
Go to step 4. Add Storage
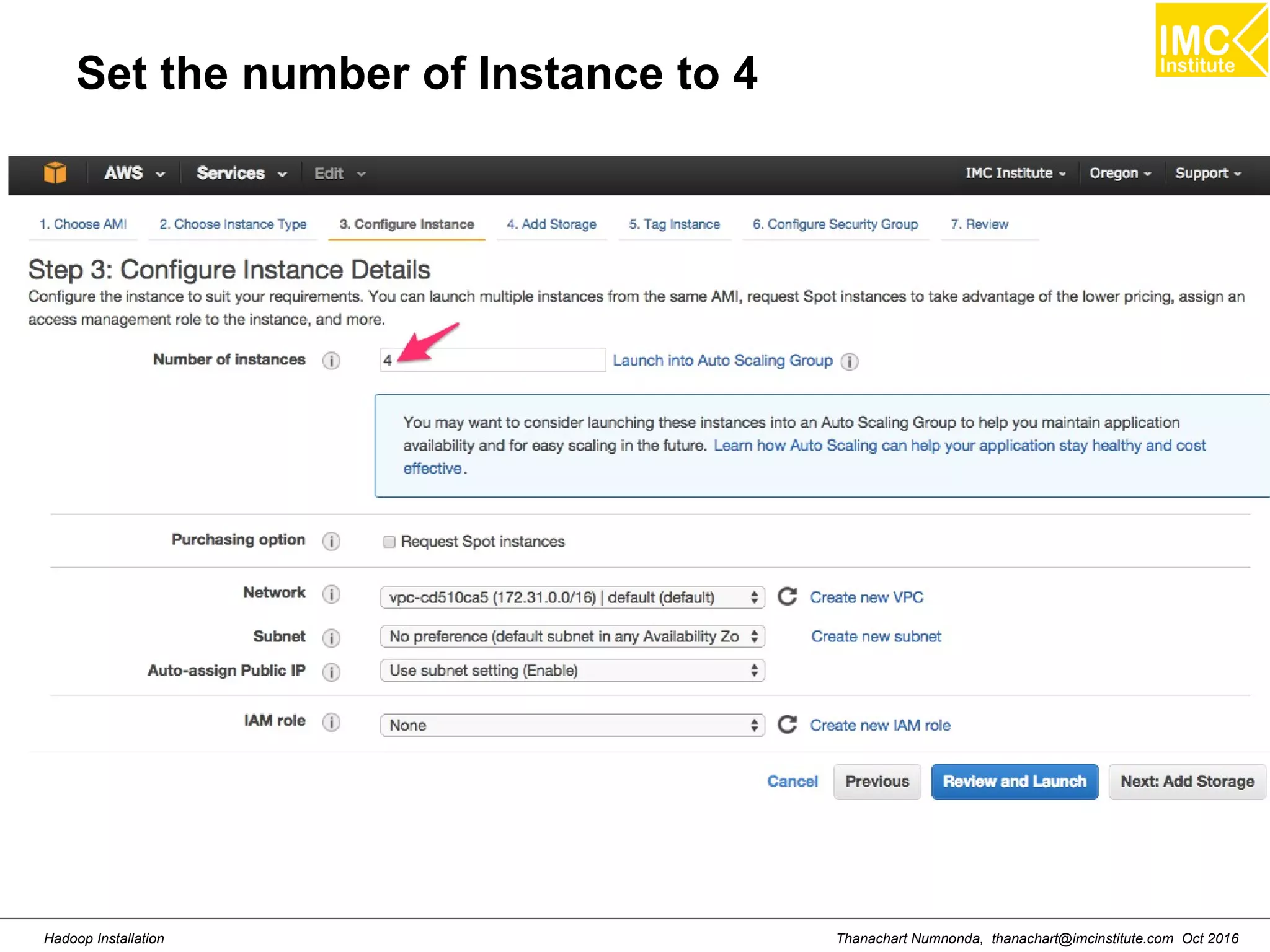click(x=551, y=224)
